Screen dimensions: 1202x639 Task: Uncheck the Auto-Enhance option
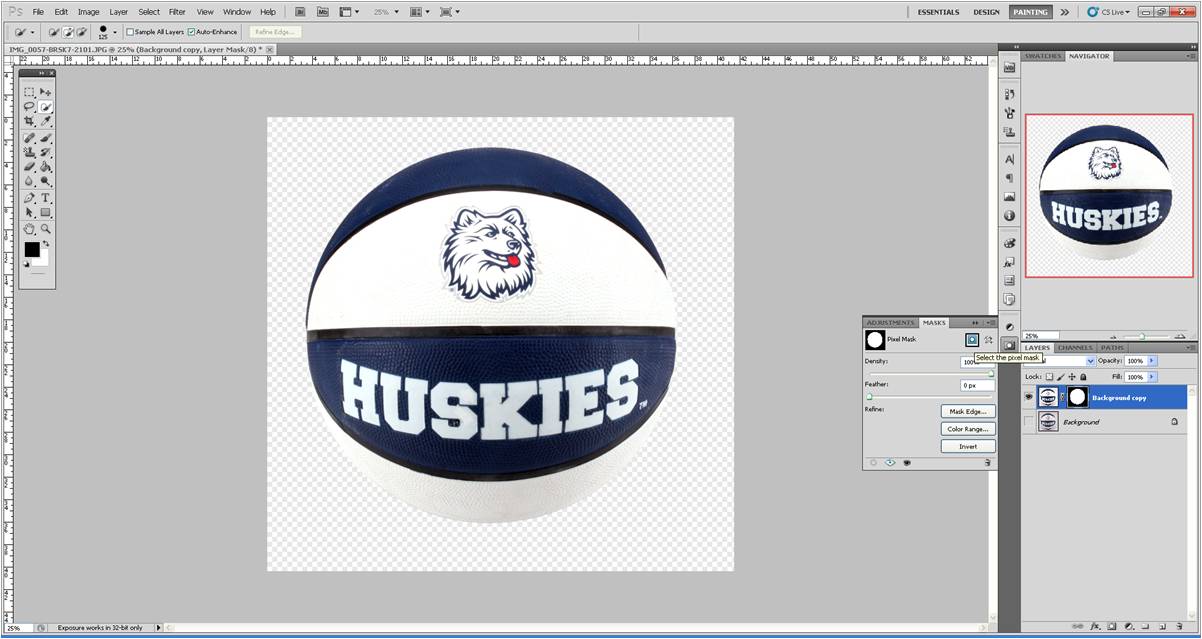pyautogui.click(x=191, y=32)
